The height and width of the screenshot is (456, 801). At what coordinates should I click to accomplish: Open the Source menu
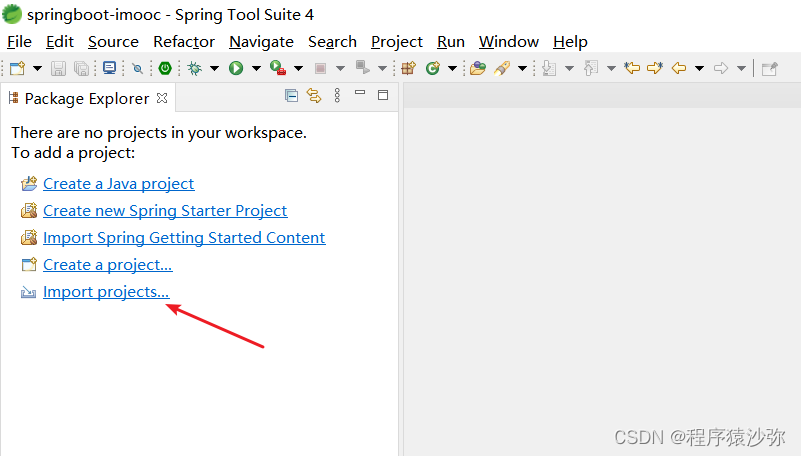pos(113,42)
